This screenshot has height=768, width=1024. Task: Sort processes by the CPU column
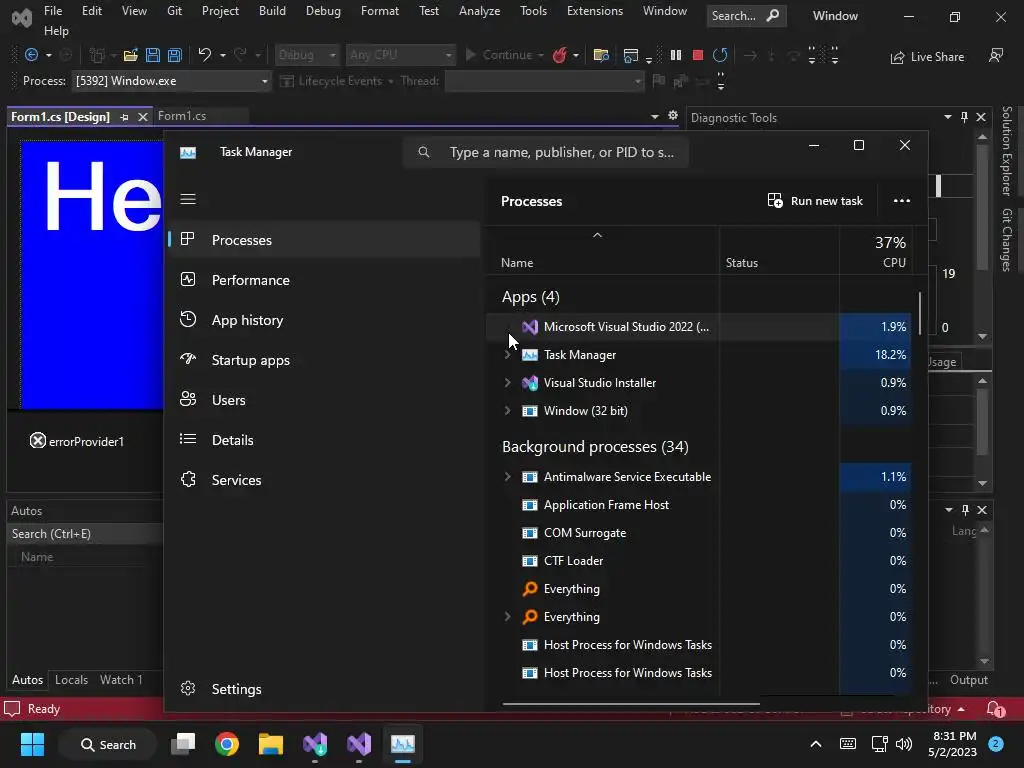876,252
